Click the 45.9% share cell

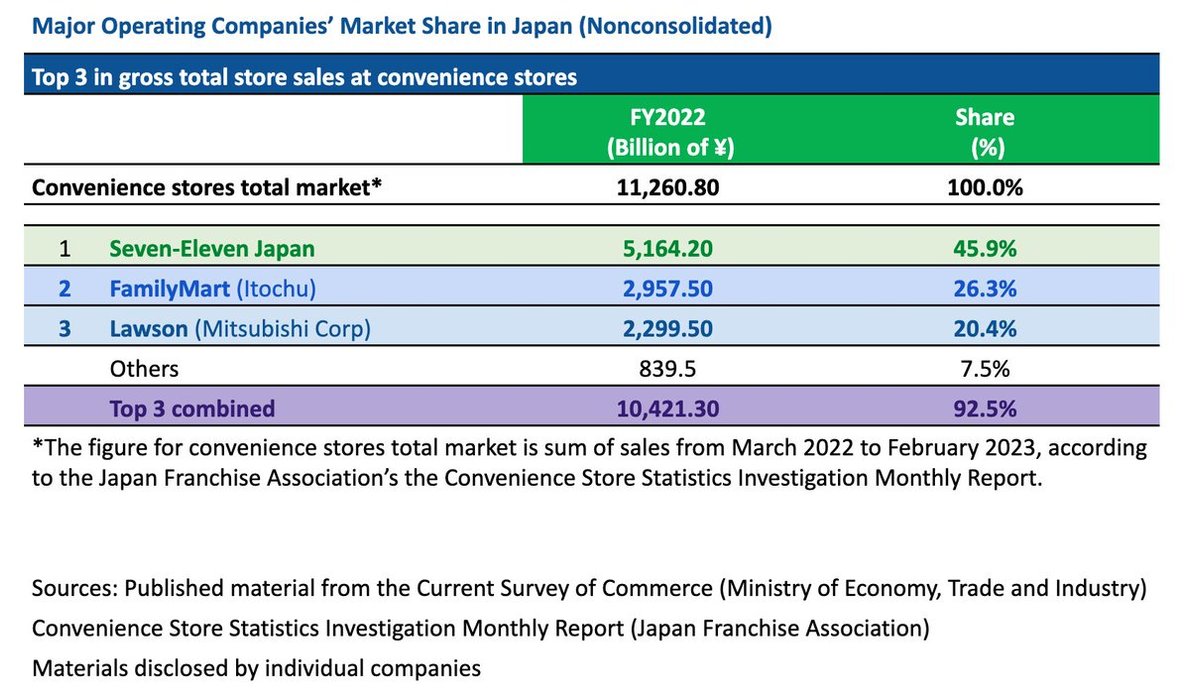[x=985, y=249]
